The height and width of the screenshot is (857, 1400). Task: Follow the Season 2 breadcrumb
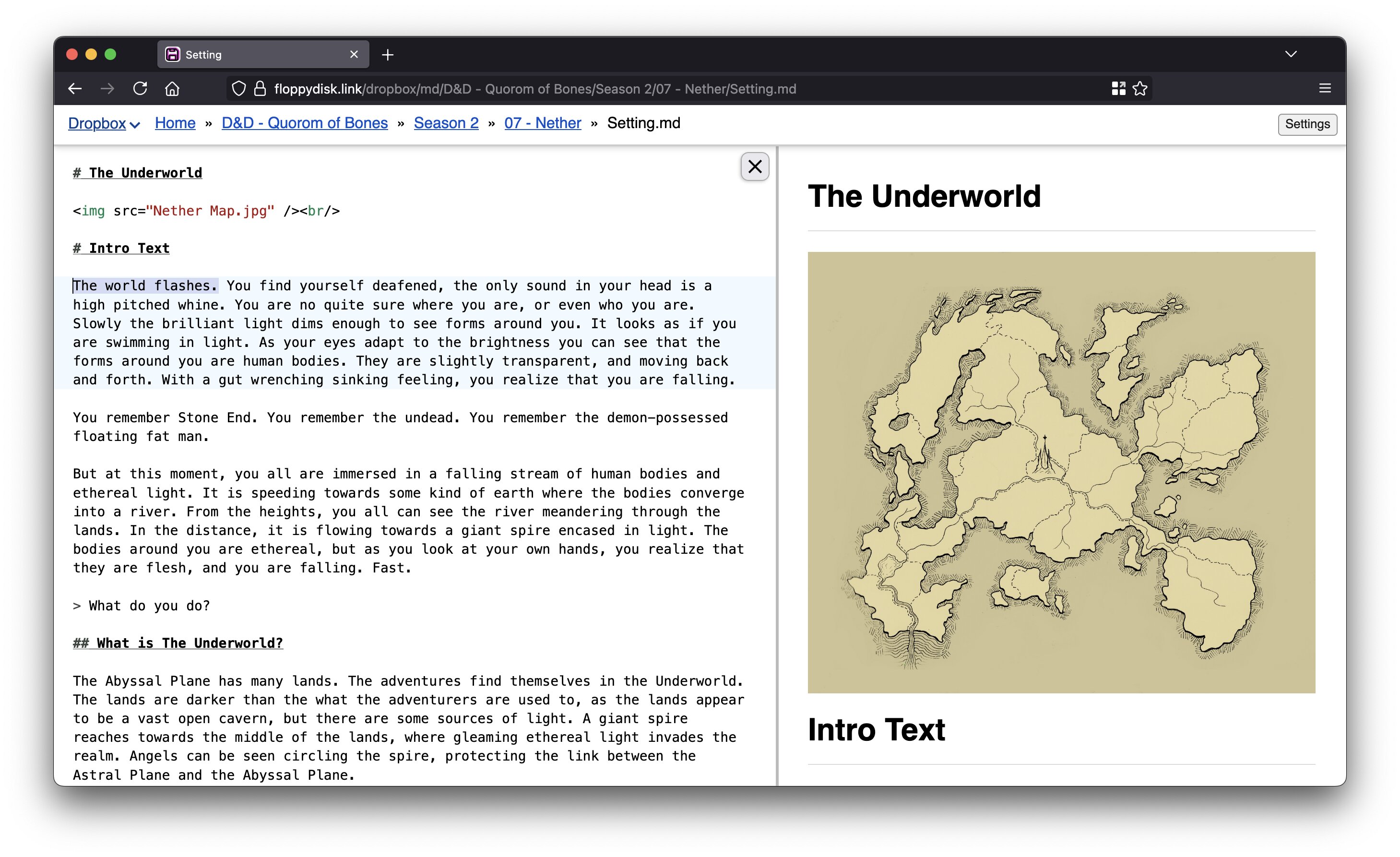[446, 123]
